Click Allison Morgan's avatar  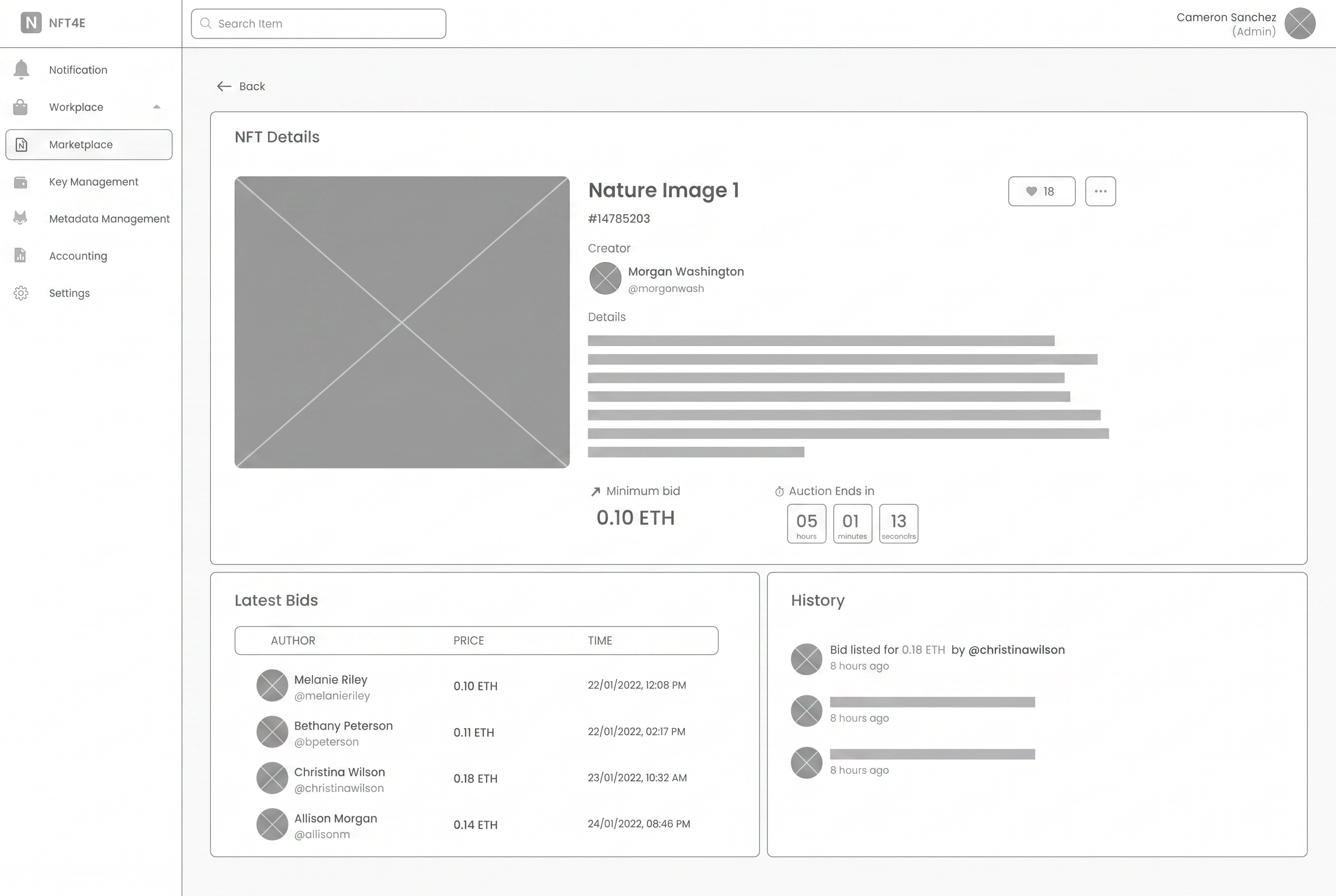272,824
